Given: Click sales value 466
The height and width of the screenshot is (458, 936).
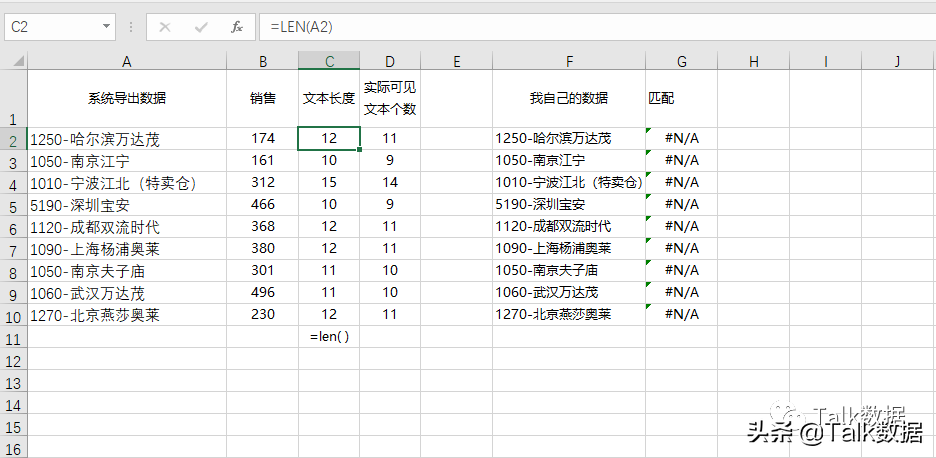Looking at the screenshot, I should coord(263,205).
